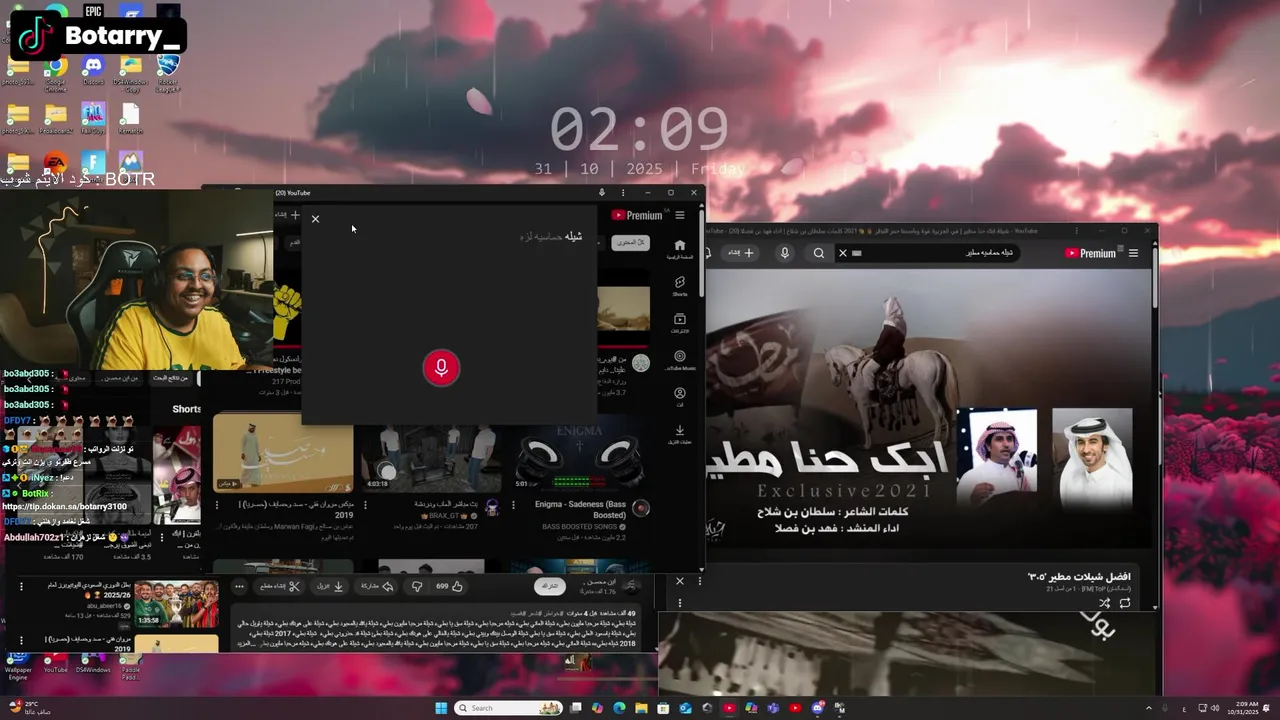Screen dimensions: 1280x720
Task: Click Clip scissors button in bottom toolbar
Action: [x=280, y=586]
